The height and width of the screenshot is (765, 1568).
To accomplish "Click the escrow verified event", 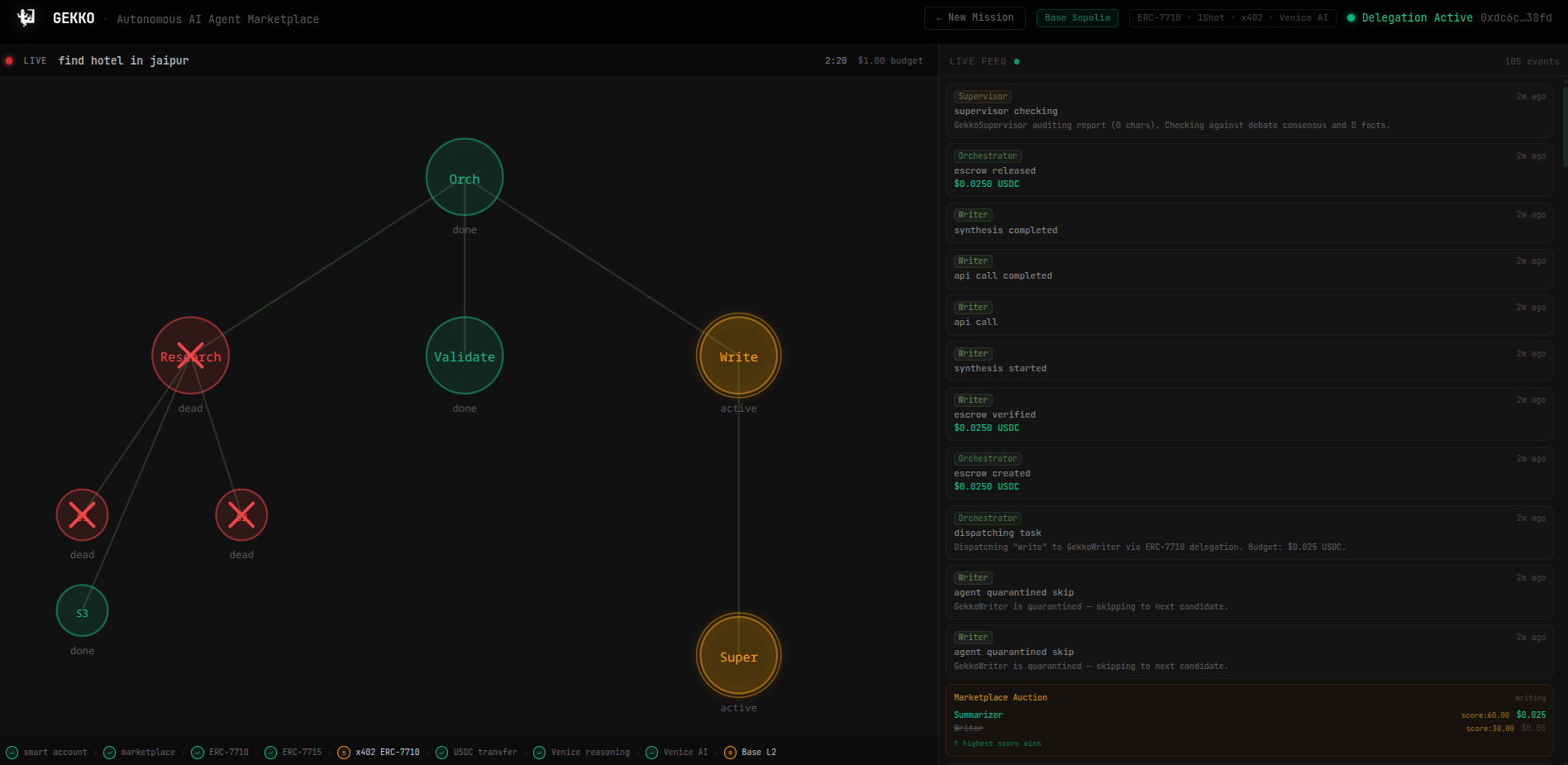I will coord(1249,414).
